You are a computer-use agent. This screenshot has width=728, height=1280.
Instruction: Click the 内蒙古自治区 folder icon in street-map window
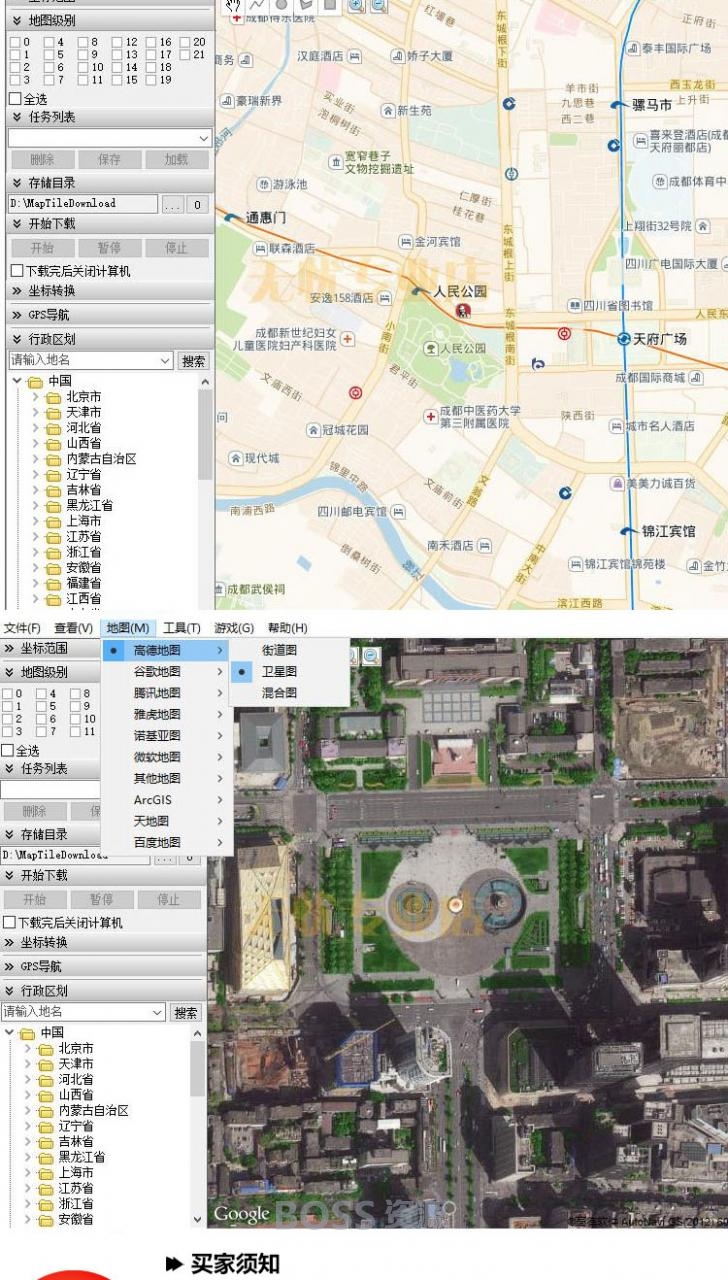(x=54, y=459)
